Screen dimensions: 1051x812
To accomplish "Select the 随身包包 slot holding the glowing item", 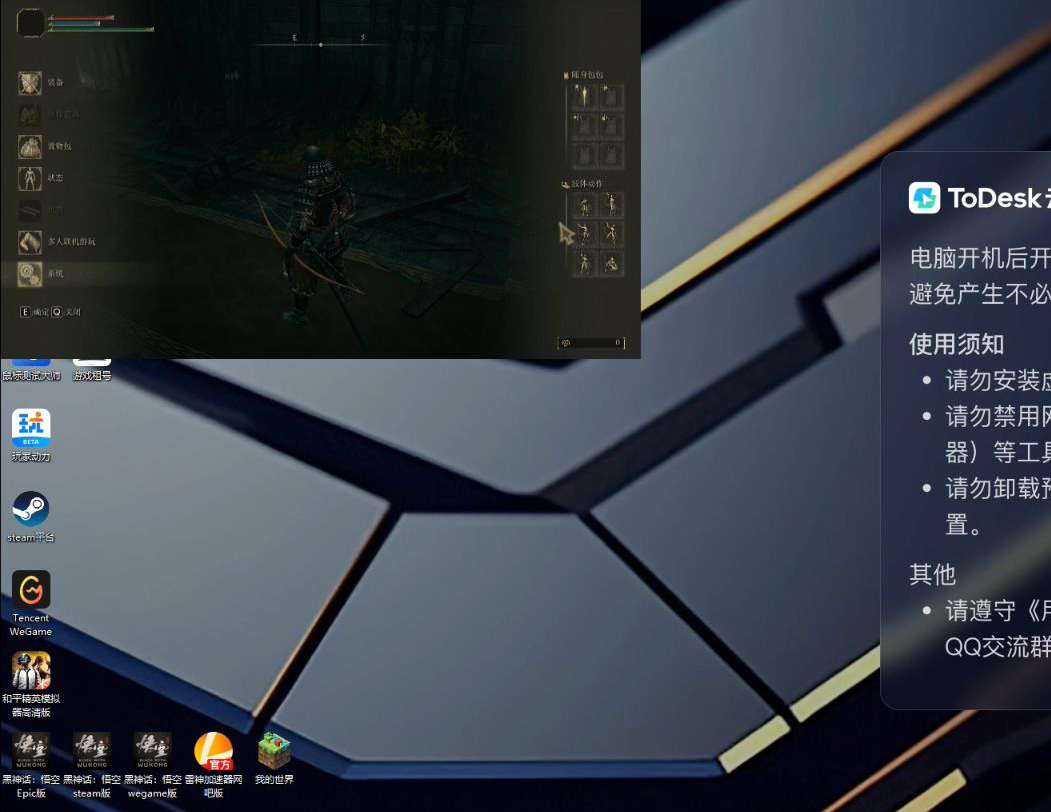I will coord(584,97).
